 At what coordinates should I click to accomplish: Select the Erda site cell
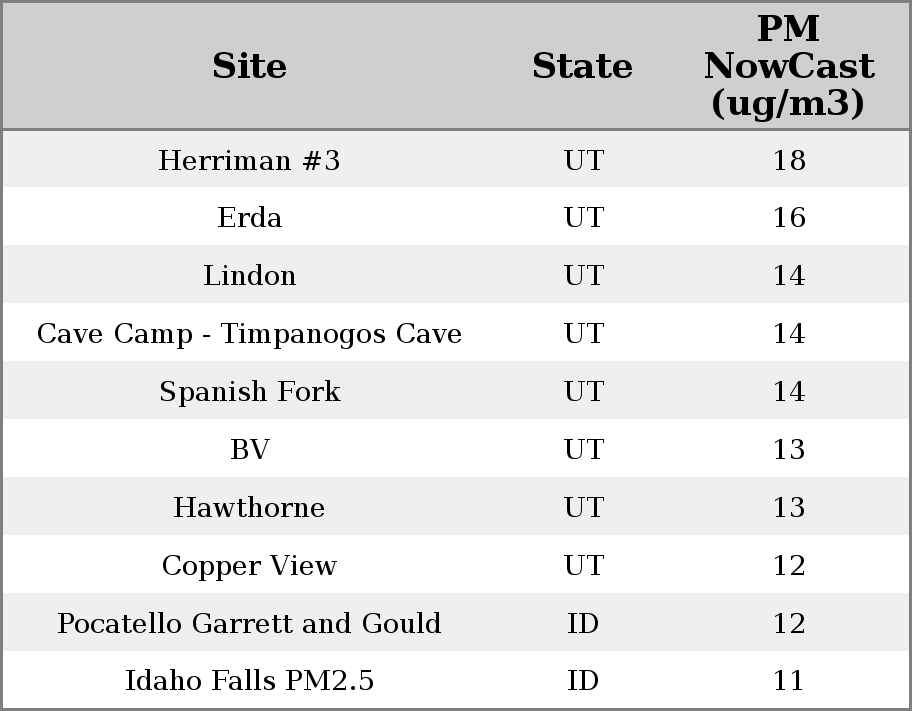click(x=249, y=218)
